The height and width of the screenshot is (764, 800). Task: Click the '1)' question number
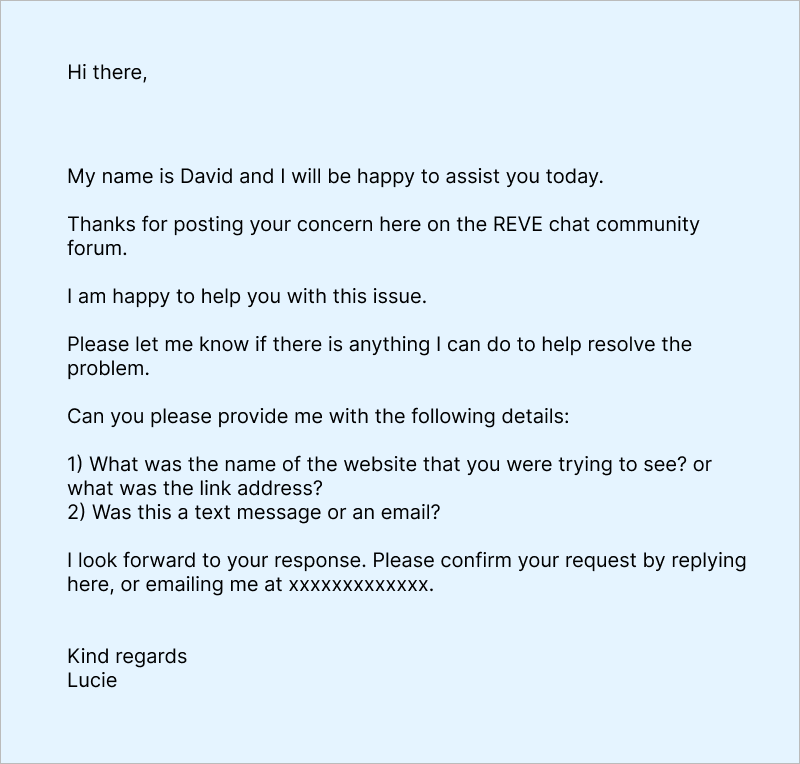77,465
